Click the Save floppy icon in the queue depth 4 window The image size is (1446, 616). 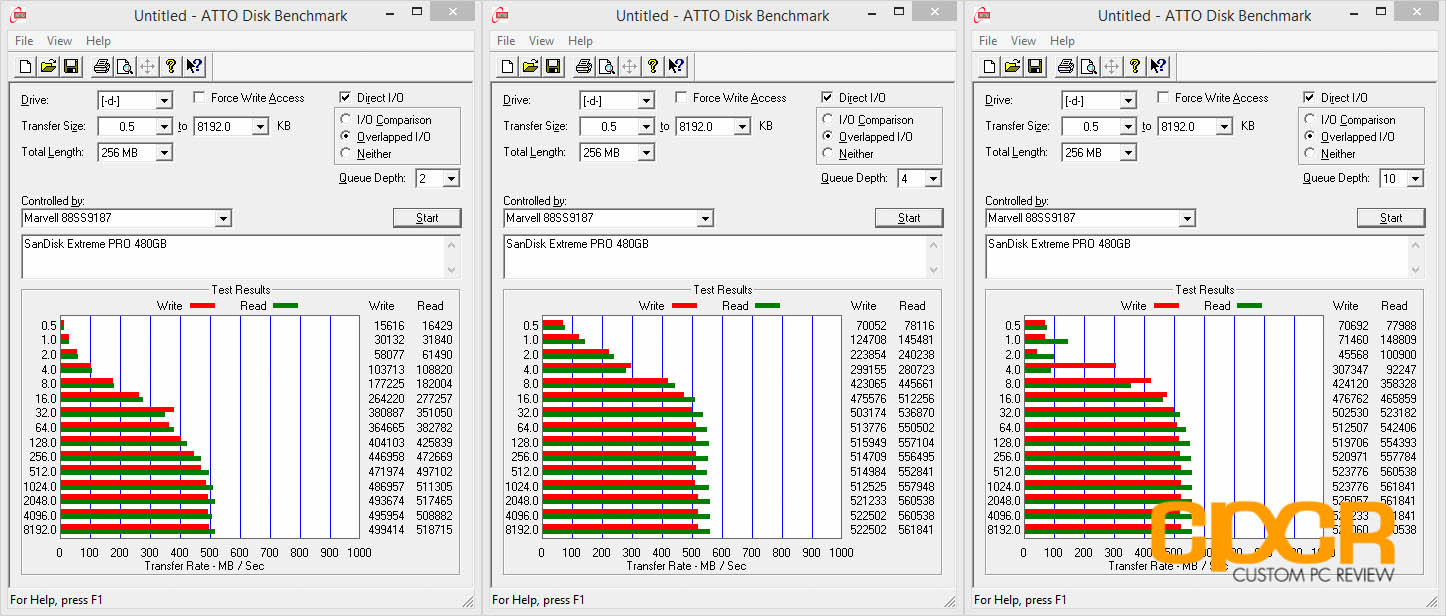point(553,67)
